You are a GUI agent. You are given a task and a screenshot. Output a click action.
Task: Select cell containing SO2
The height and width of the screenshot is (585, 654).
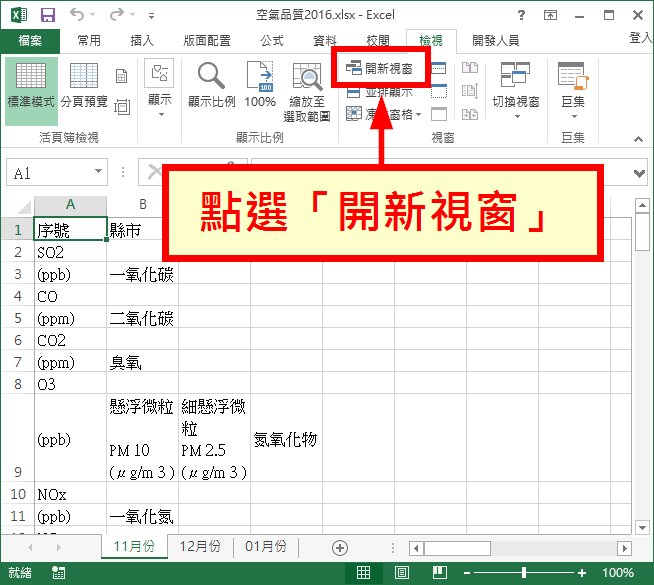coord(70,252)
